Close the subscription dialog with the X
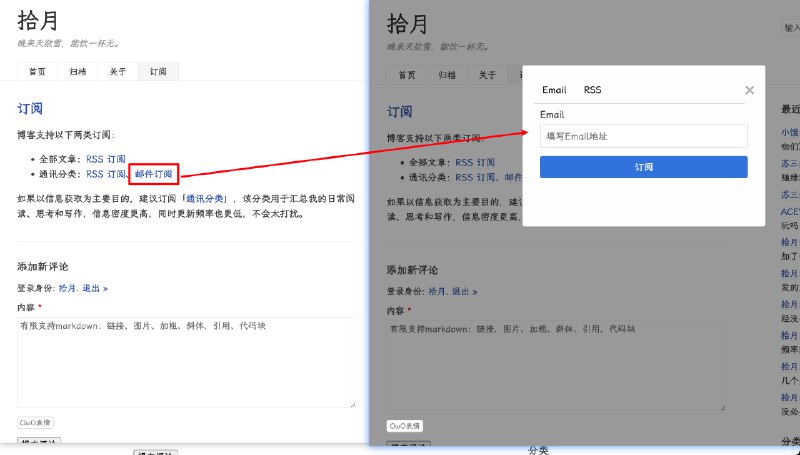Viewport: 800px width, 455px height. [749, 91]
